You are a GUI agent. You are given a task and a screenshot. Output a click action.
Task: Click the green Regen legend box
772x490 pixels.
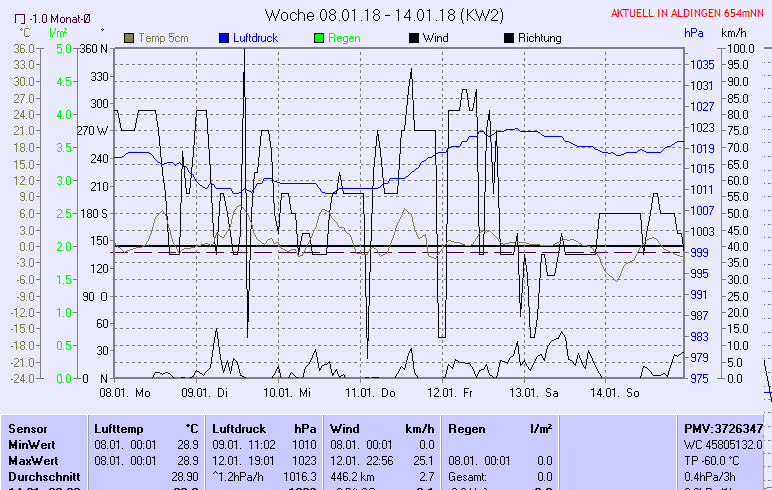point(319,38)
